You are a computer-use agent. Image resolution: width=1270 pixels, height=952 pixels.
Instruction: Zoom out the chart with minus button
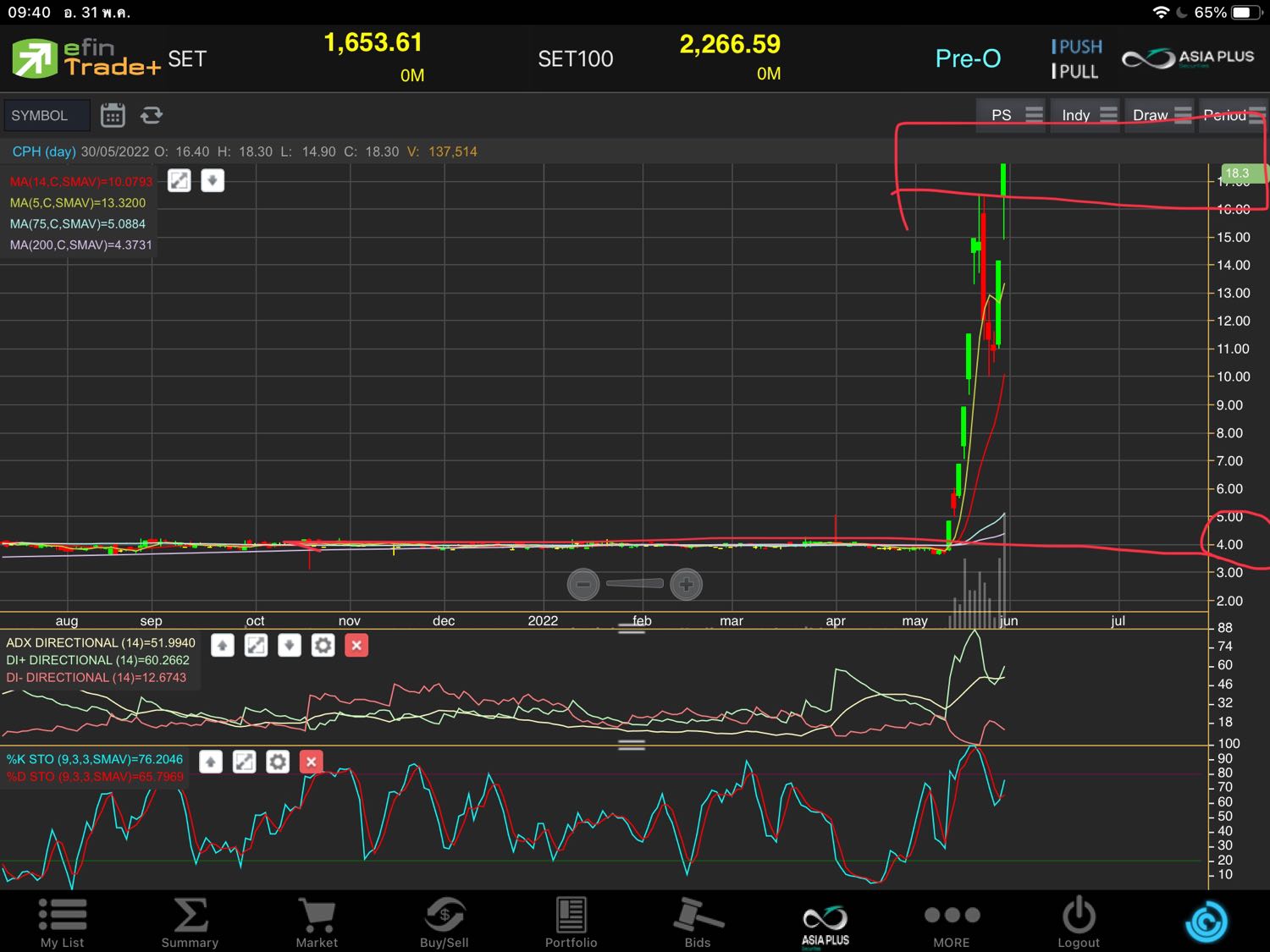[x=583, y=584]
